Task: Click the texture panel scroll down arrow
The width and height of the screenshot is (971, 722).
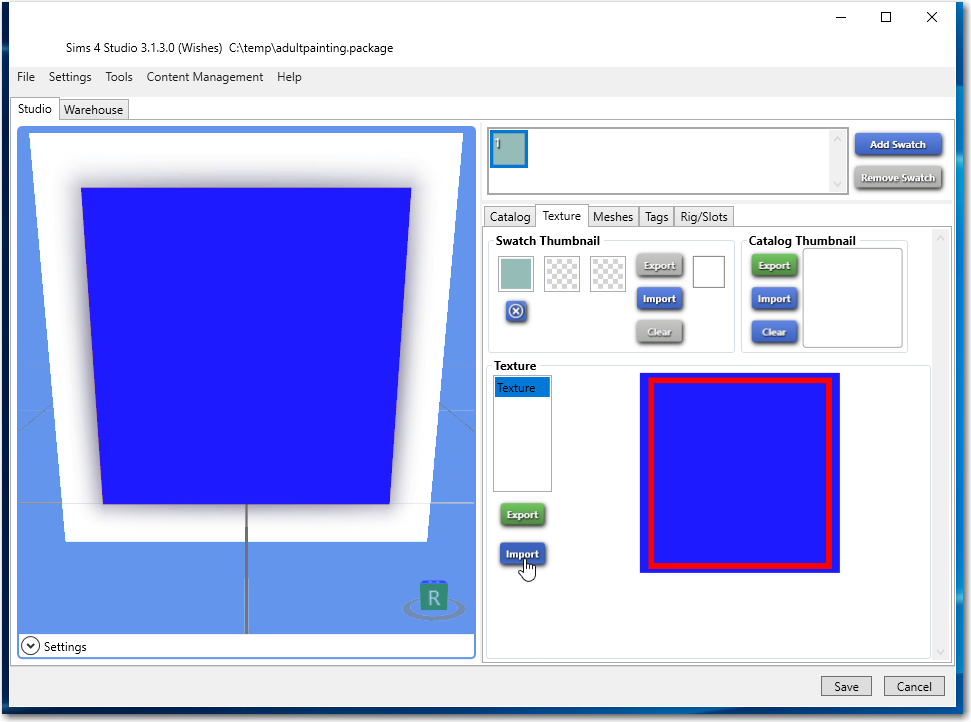Action: point(940,651)
